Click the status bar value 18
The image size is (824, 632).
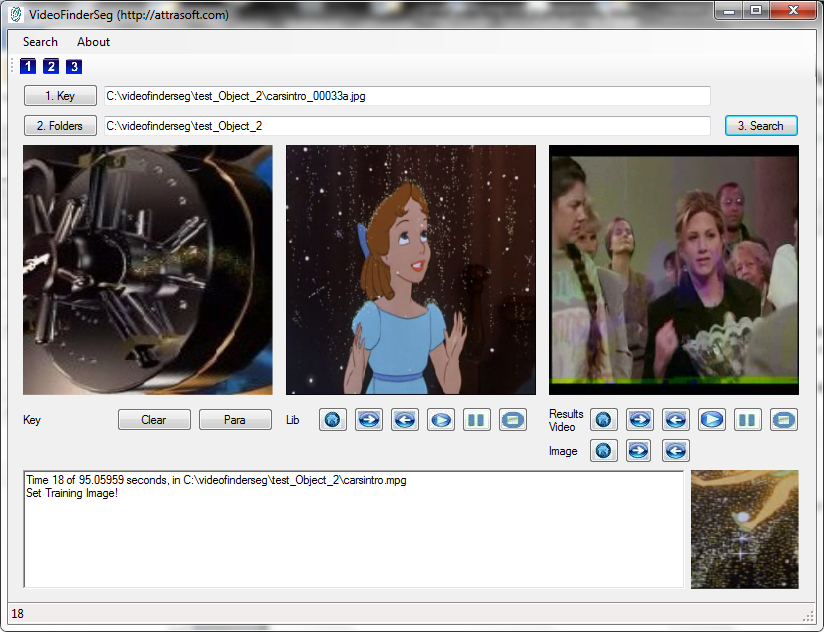click(x=17, y=614)
